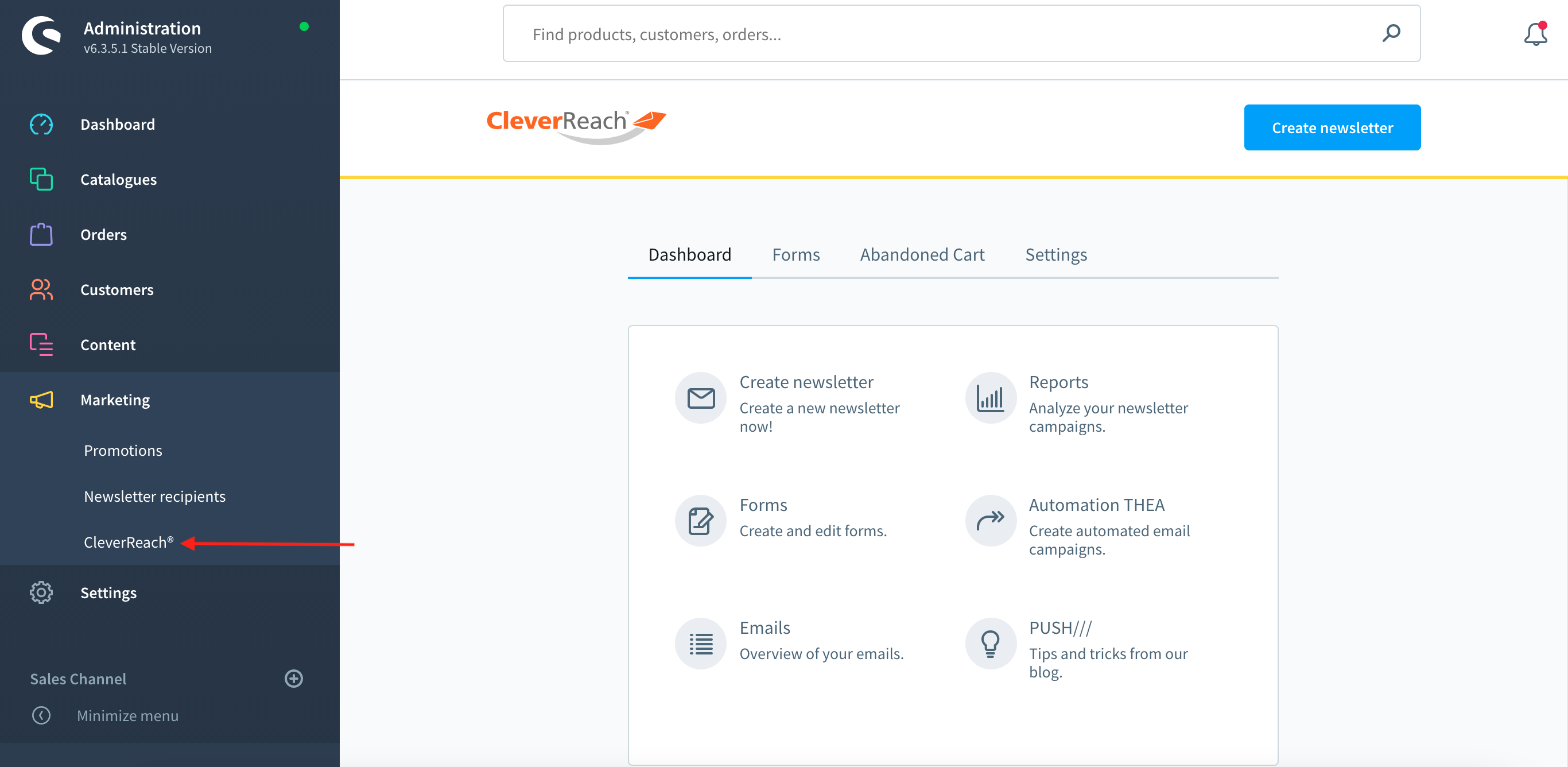Collapse the Marketing menu section
Screen dimensions: 1568x767
coord(115,400)
